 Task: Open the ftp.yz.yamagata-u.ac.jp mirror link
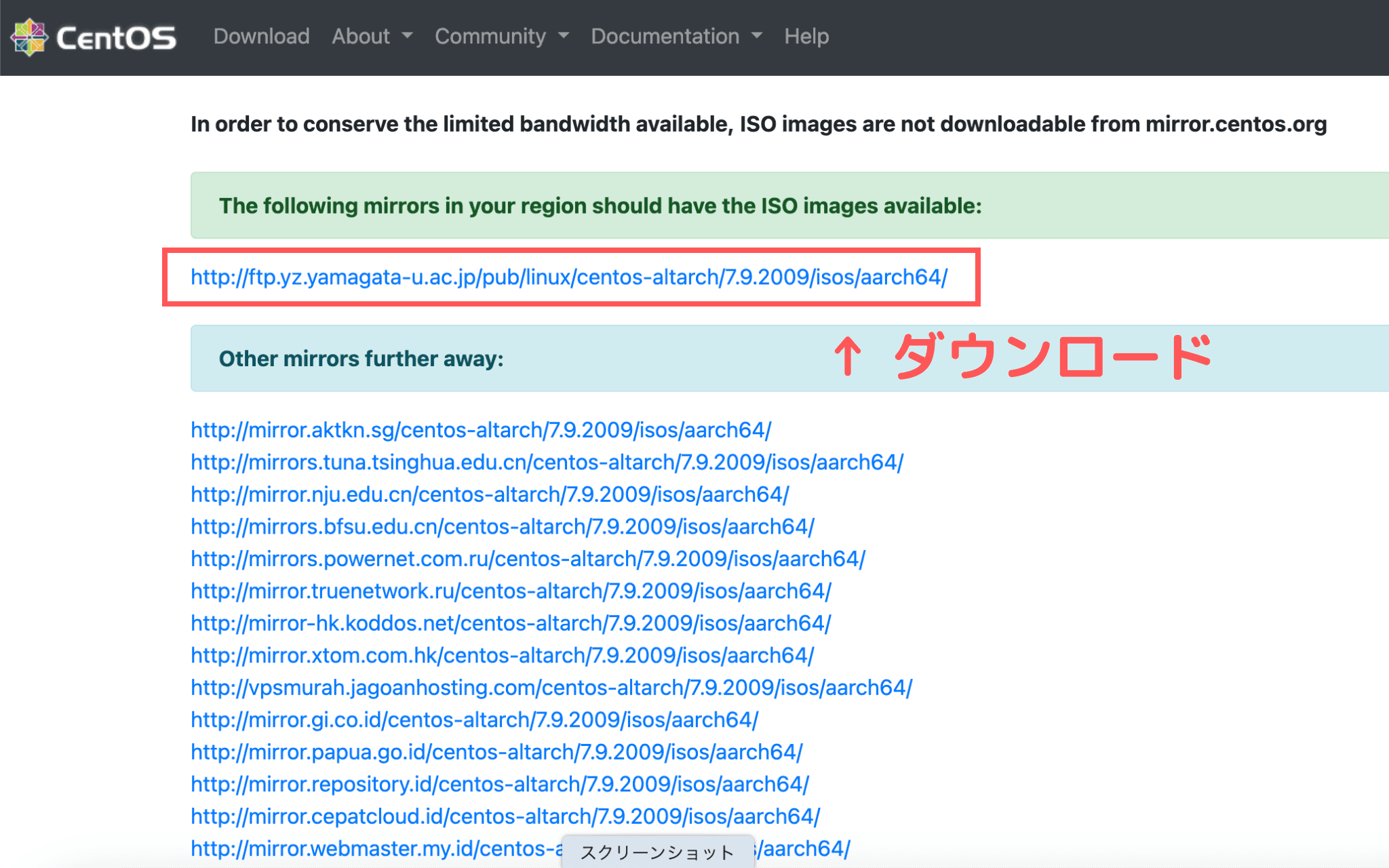[568, 277]
